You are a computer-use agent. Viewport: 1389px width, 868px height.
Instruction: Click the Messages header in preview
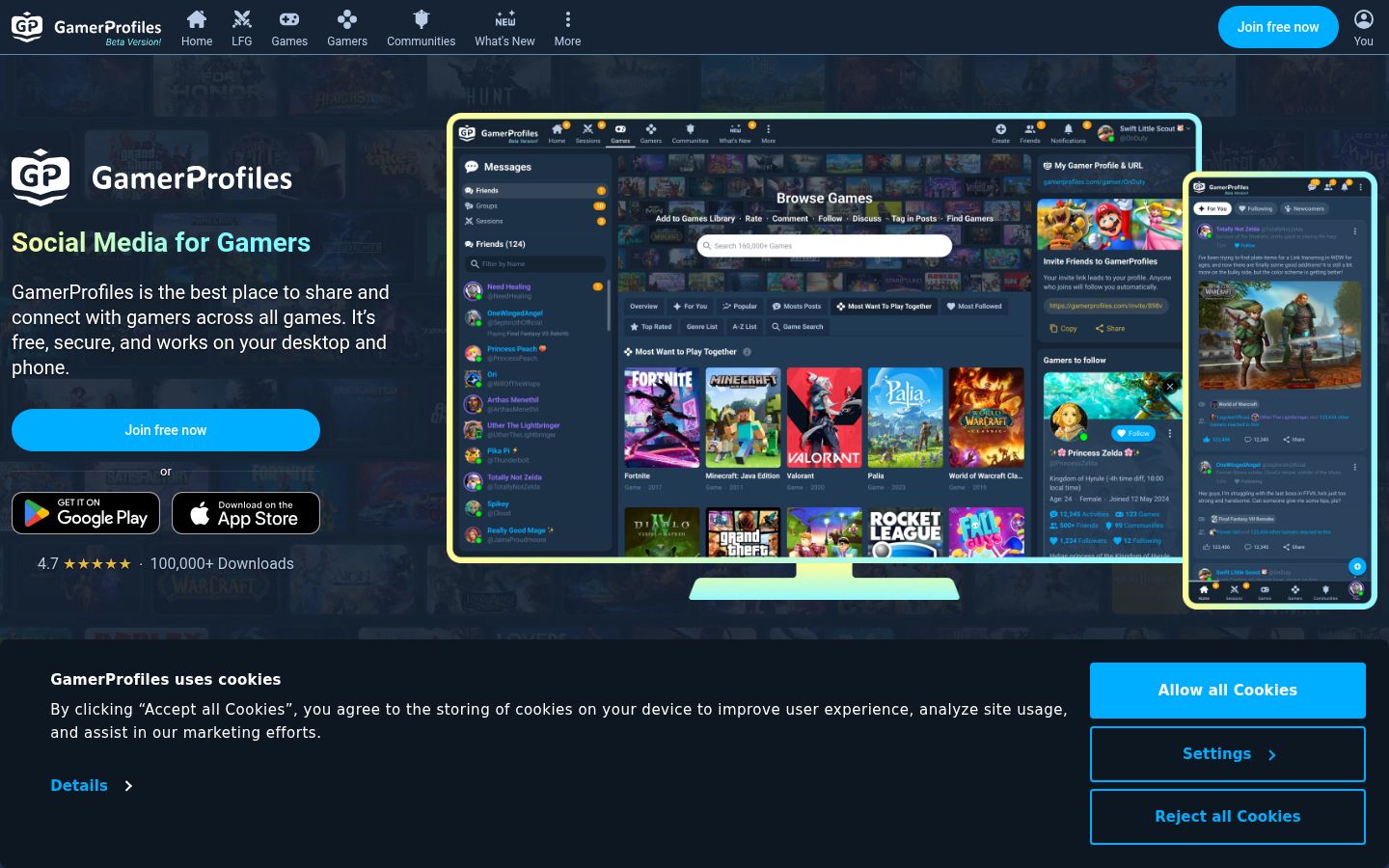(x=499, y=167)
